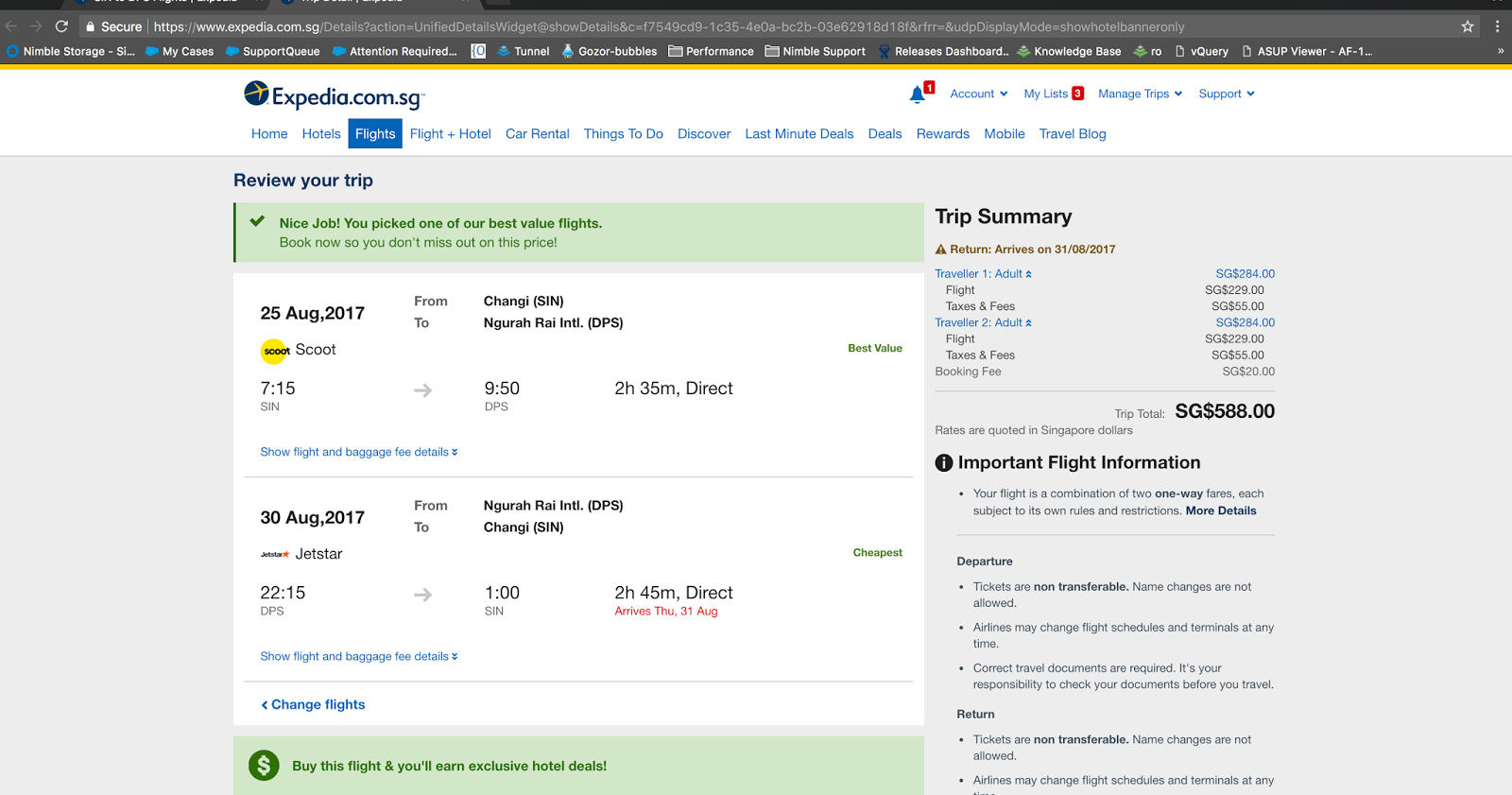
Task: Open the Mobile tab
Action: click(x=1005, y=133)
